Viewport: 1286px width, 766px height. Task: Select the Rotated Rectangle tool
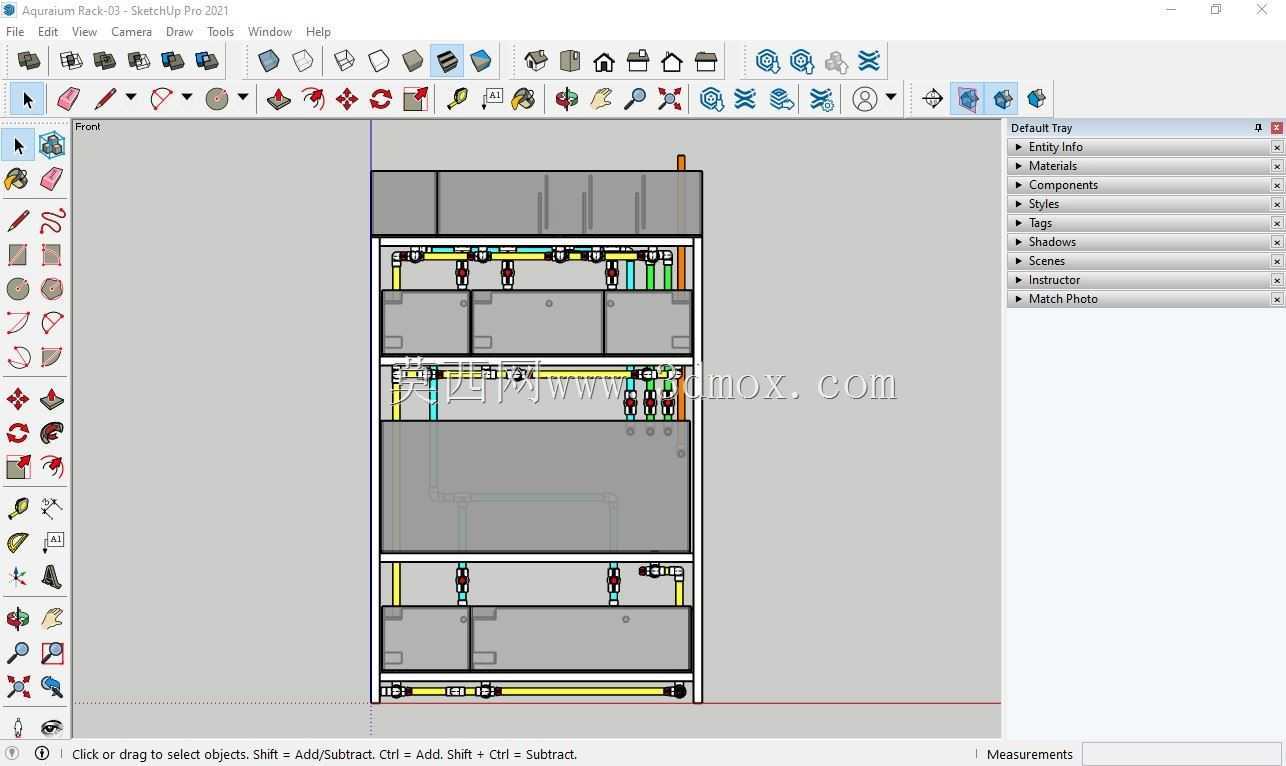[52, 255]
